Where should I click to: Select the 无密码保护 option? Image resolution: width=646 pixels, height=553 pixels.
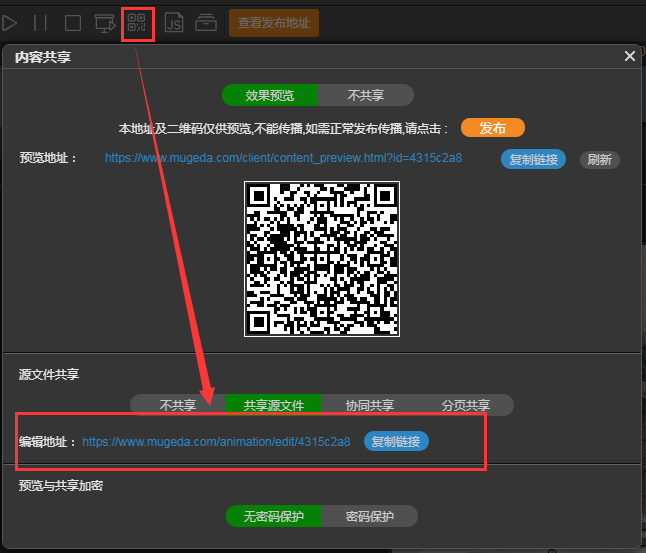click(x=274, y=516)
